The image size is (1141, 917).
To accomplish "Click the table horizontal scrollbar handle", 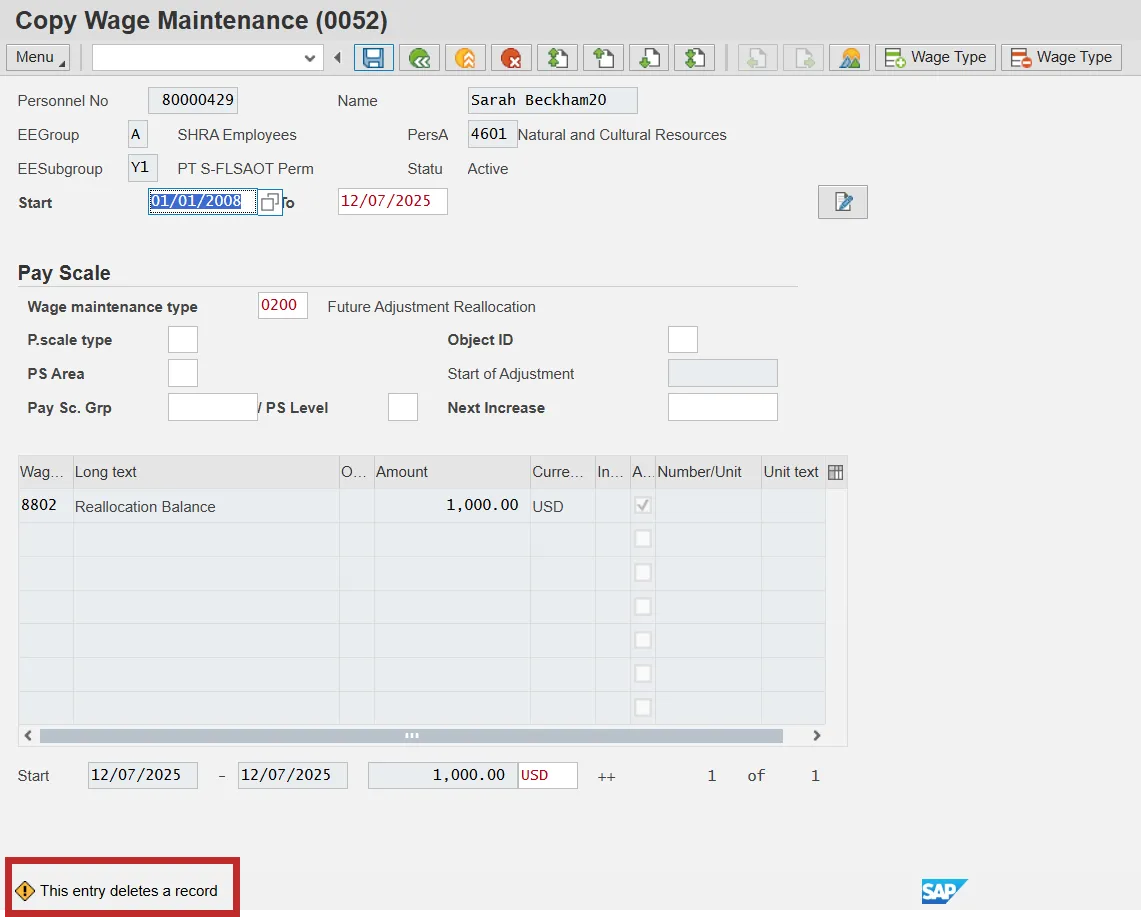I will tap(411, 735).
